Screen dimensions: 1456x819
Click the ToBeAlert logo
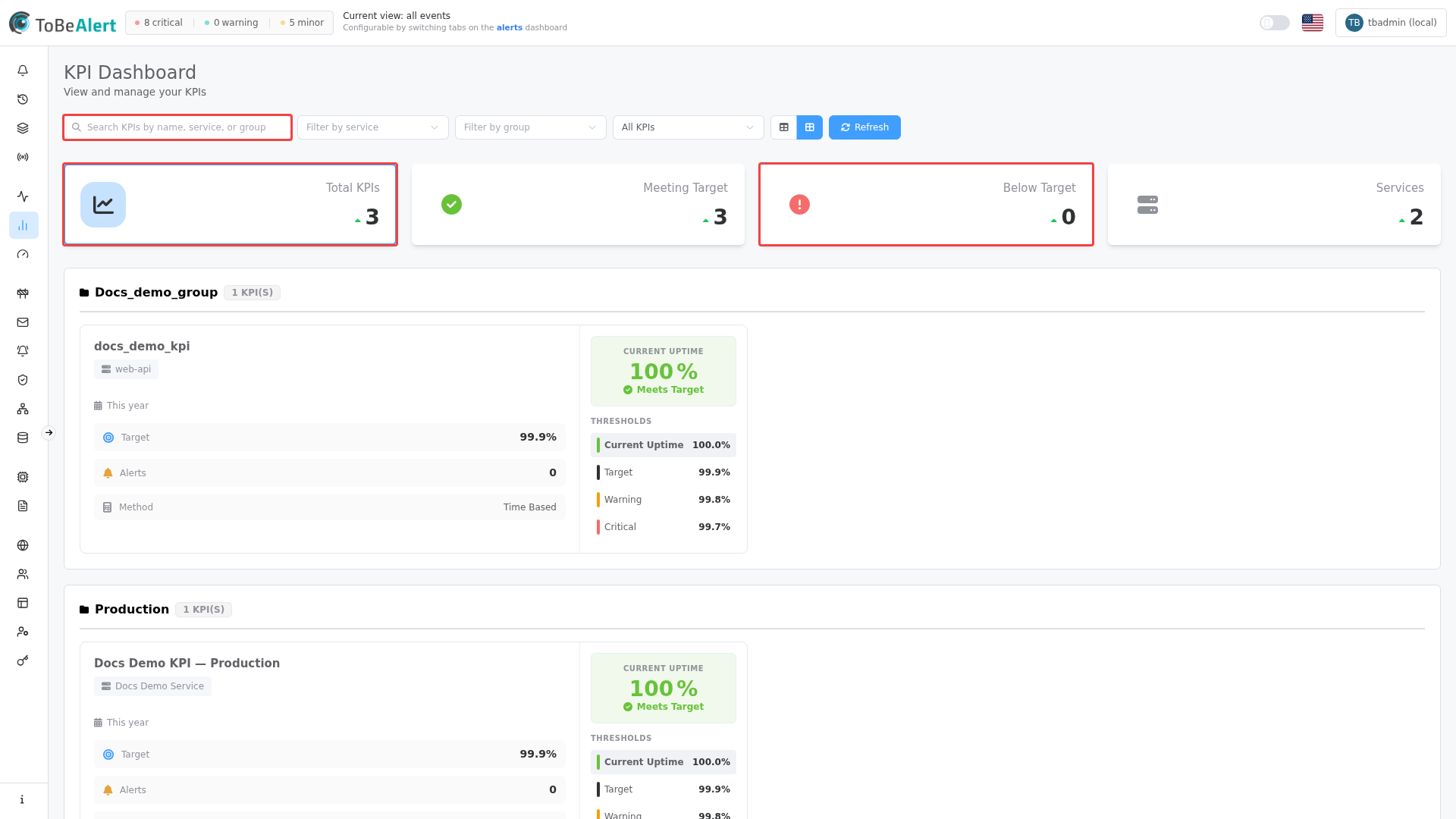tap(63, 24)
